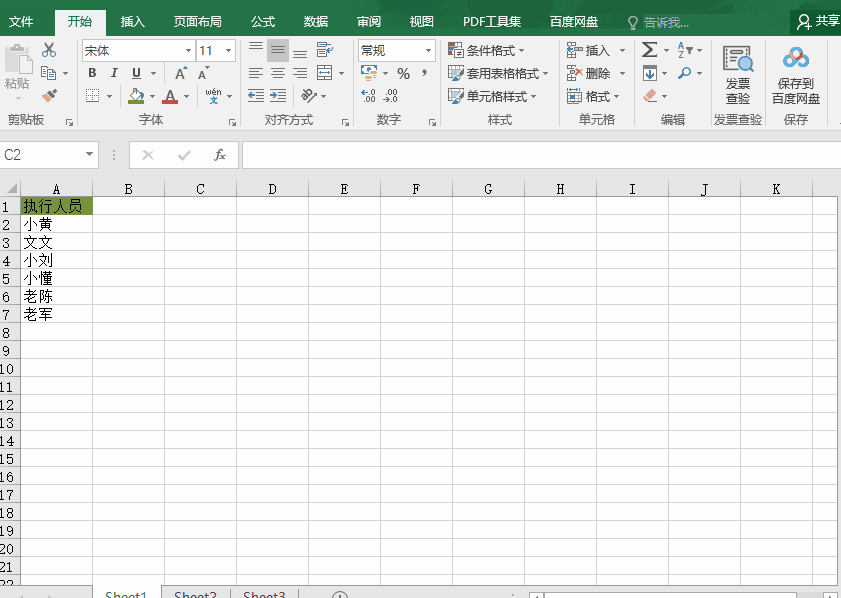Toggle Italic formatting
The image size is (841, 598).
114,73
